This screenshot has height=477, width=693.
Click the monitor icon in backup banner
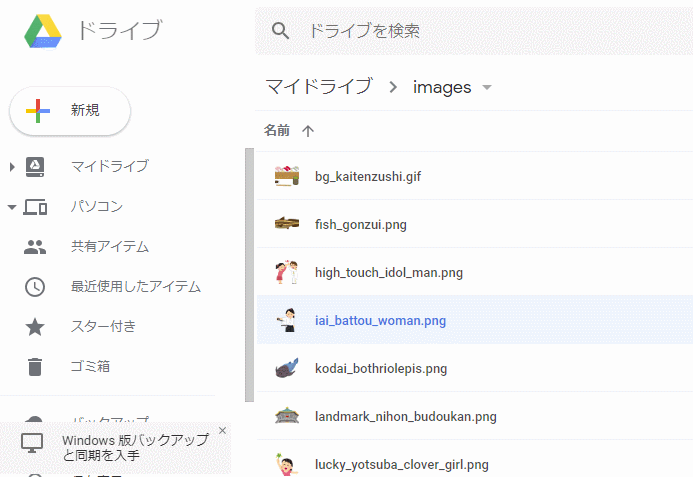(x=33, y=443)
